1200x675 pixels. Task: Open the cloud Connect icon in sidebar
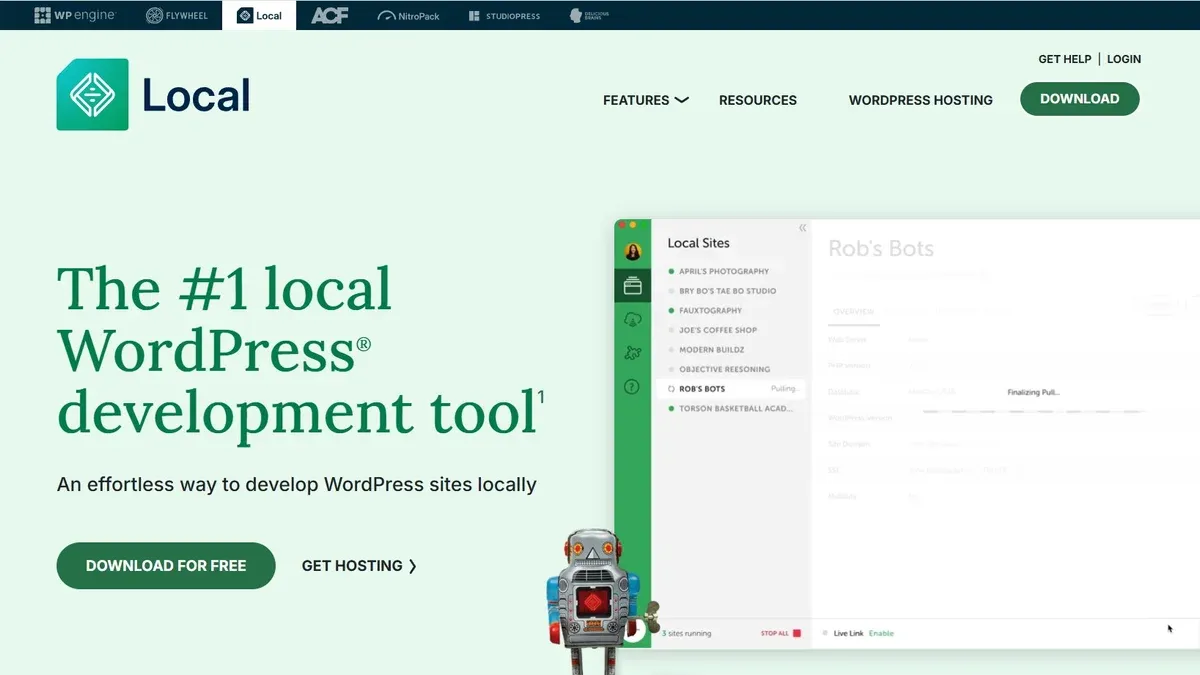632,320
